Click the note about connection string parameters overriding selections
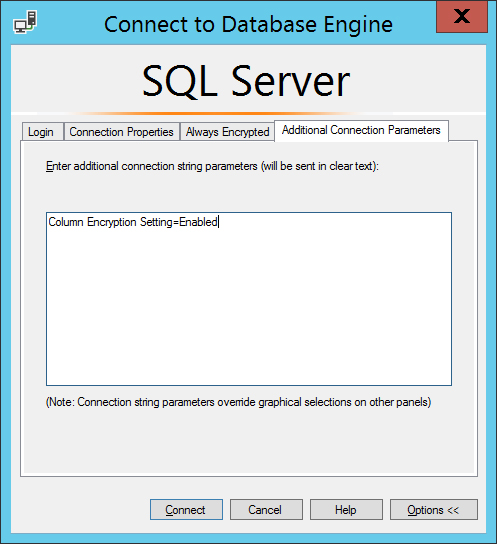 coord(239,402)
